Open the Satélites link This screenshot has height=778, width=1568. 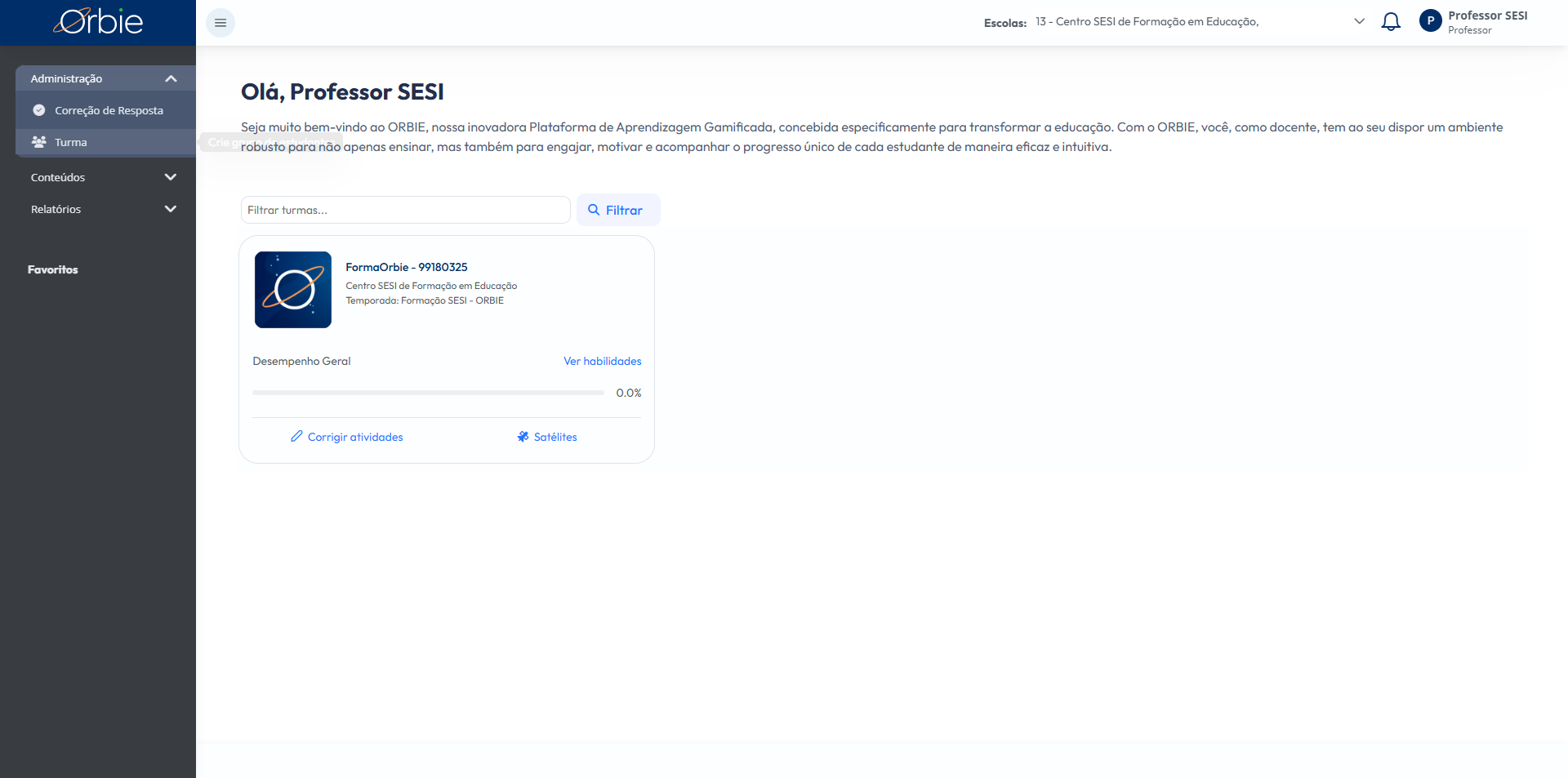[547, 437]
